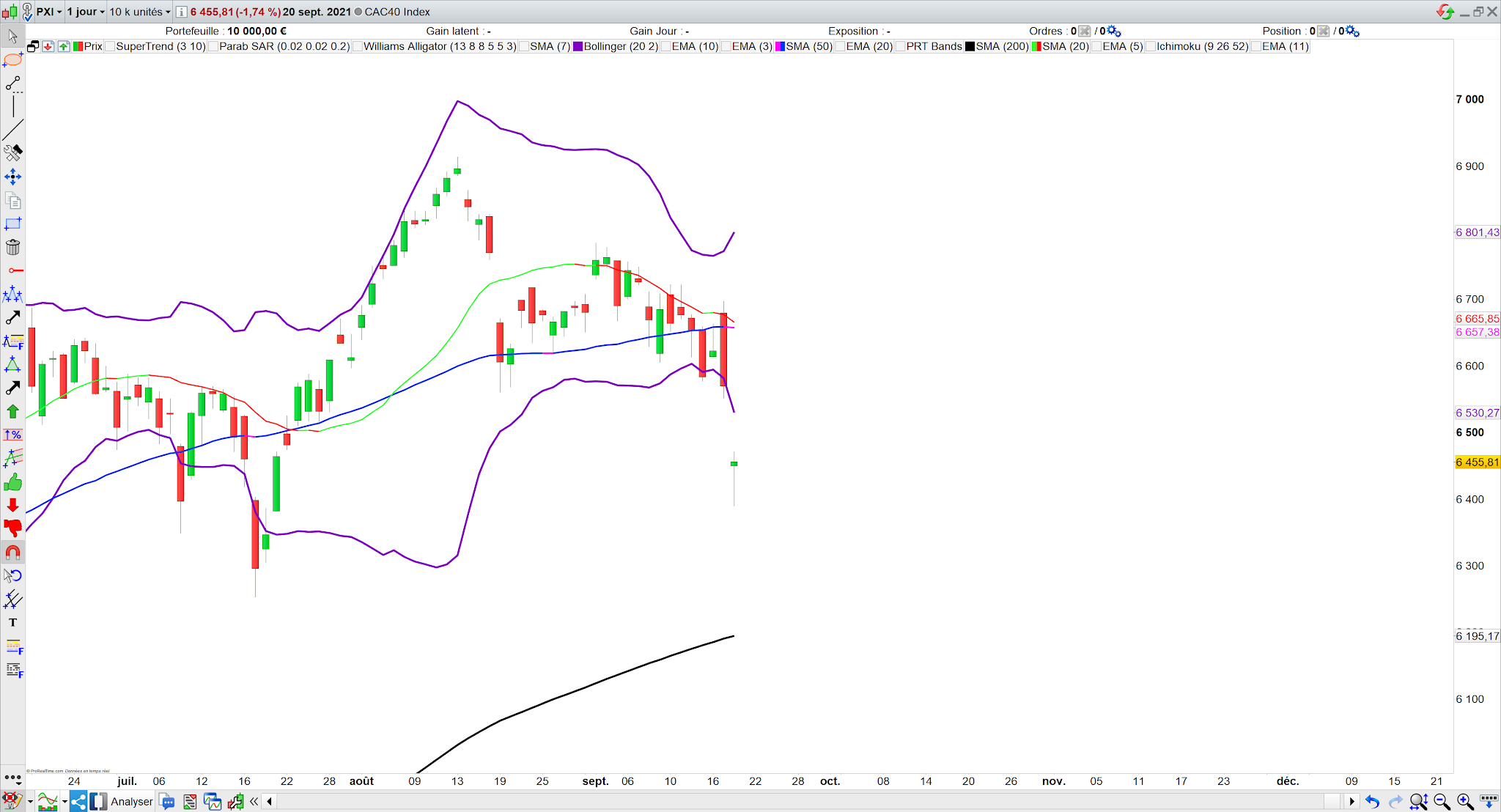Click the green up-arrow indicator panel icon
Viewport: 1501px width, 812px height.
pyautogui.click(x=64, y=46)
